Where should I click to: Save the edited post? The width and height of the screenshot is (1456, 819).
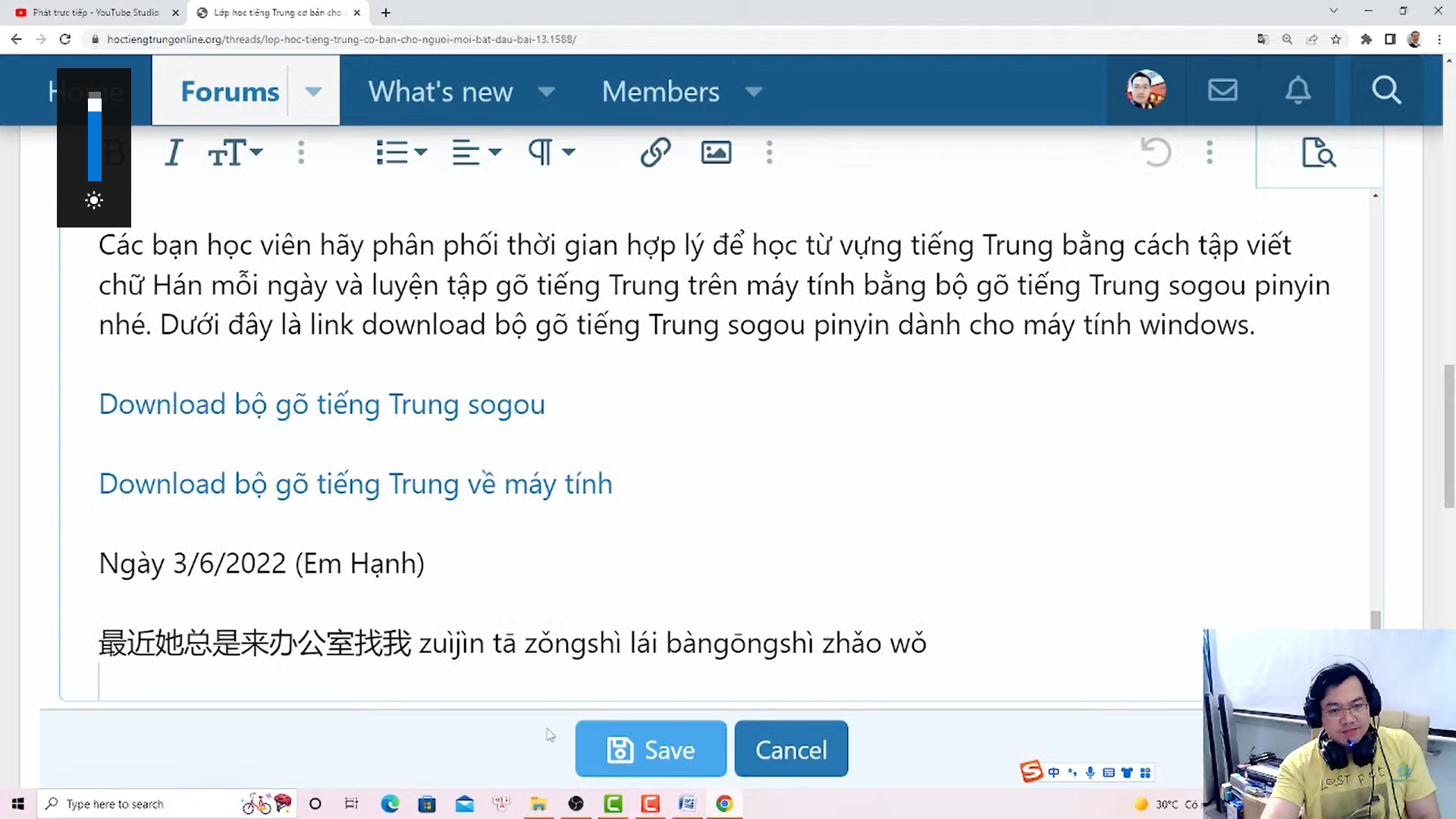[651, 749]
